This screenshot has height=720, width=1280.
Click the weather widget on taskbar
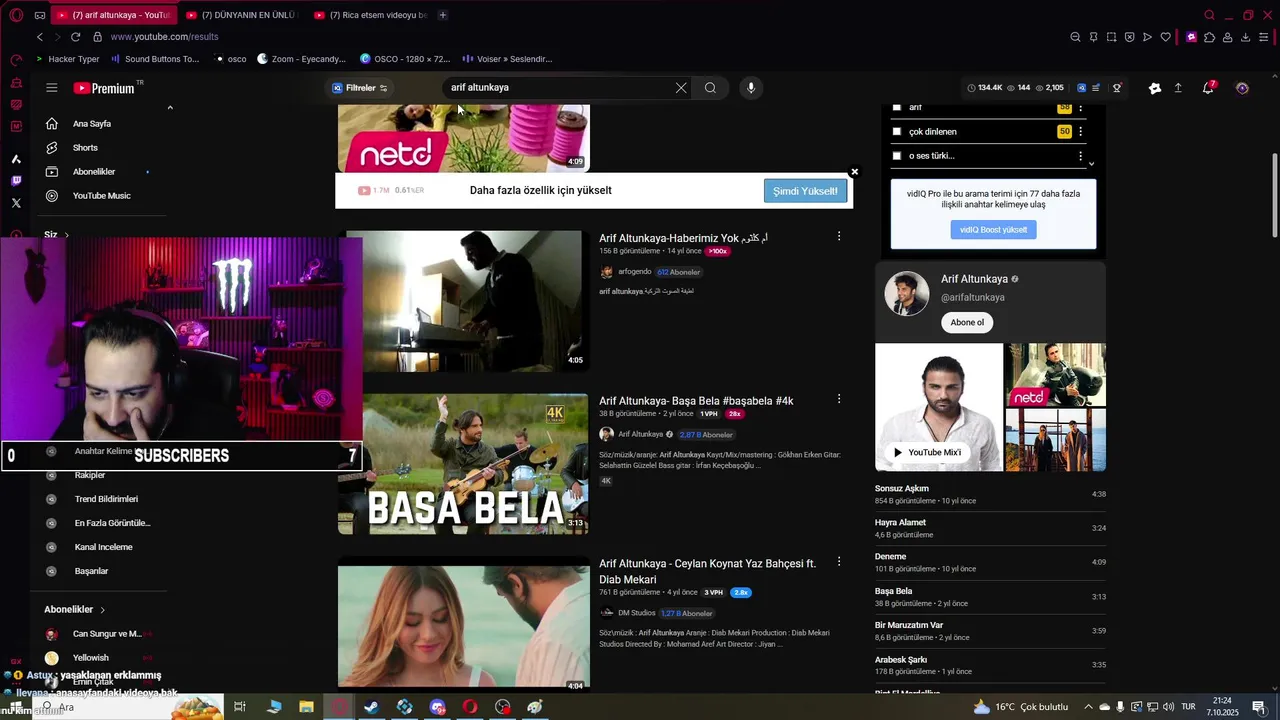click(x=1020, y=707)
